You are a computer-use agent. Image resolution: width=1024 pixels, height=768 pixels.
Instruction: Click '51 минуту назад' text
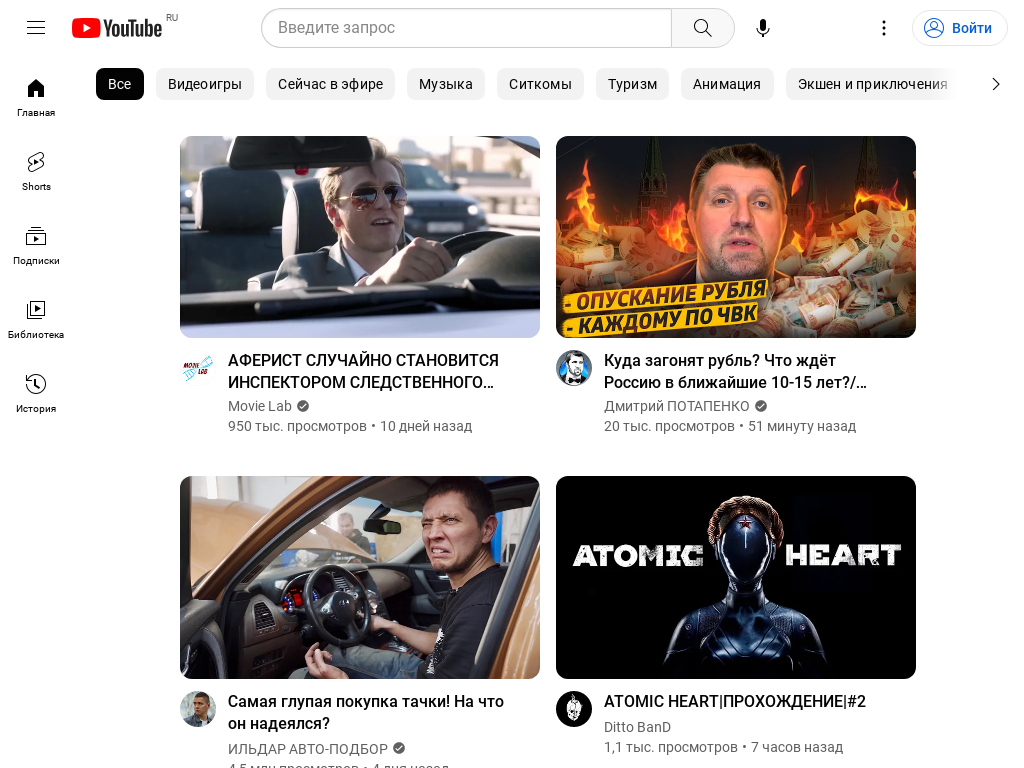point(802,426)
